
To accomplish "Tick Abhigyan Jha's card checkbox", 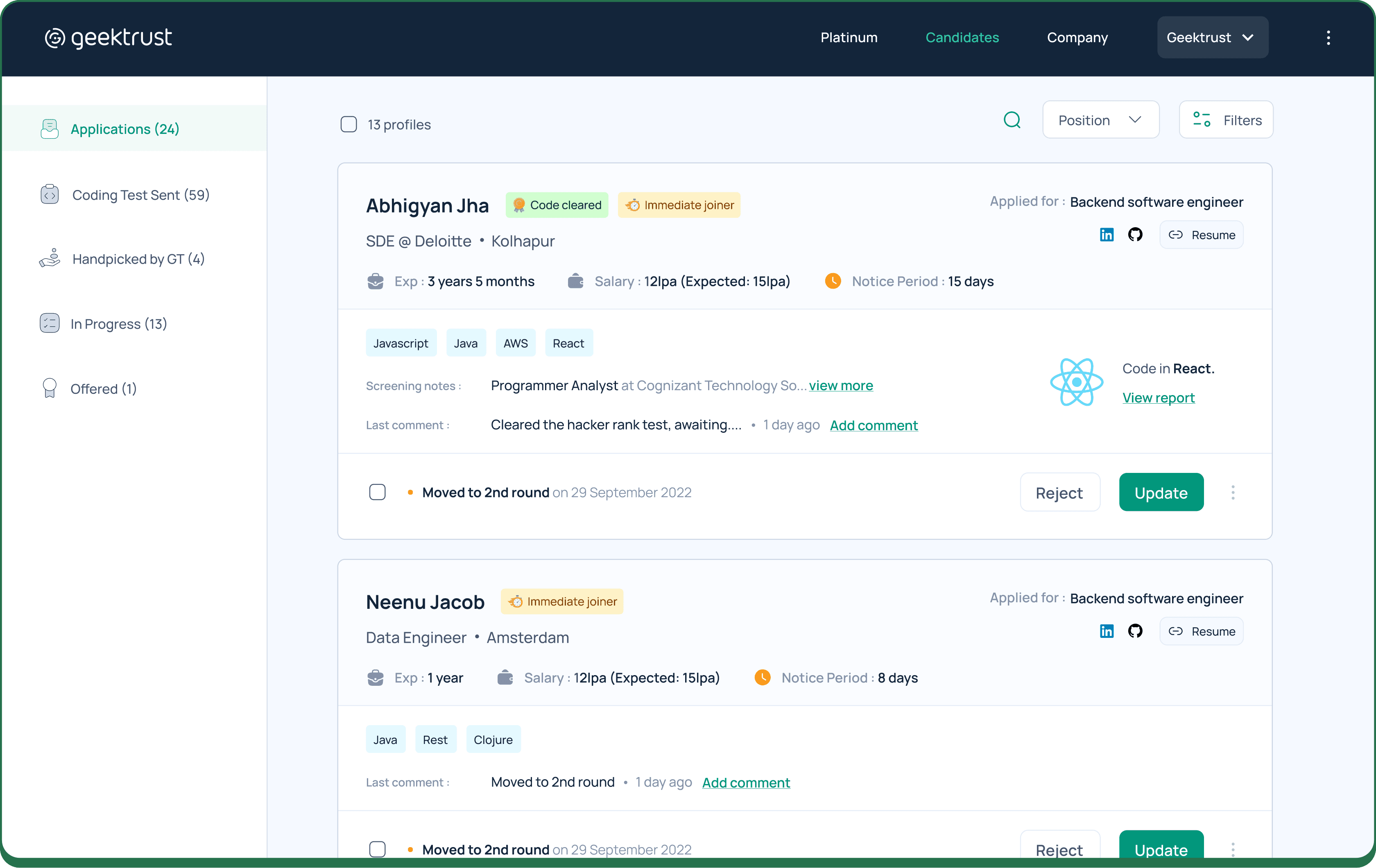I will tap(377, 493).
